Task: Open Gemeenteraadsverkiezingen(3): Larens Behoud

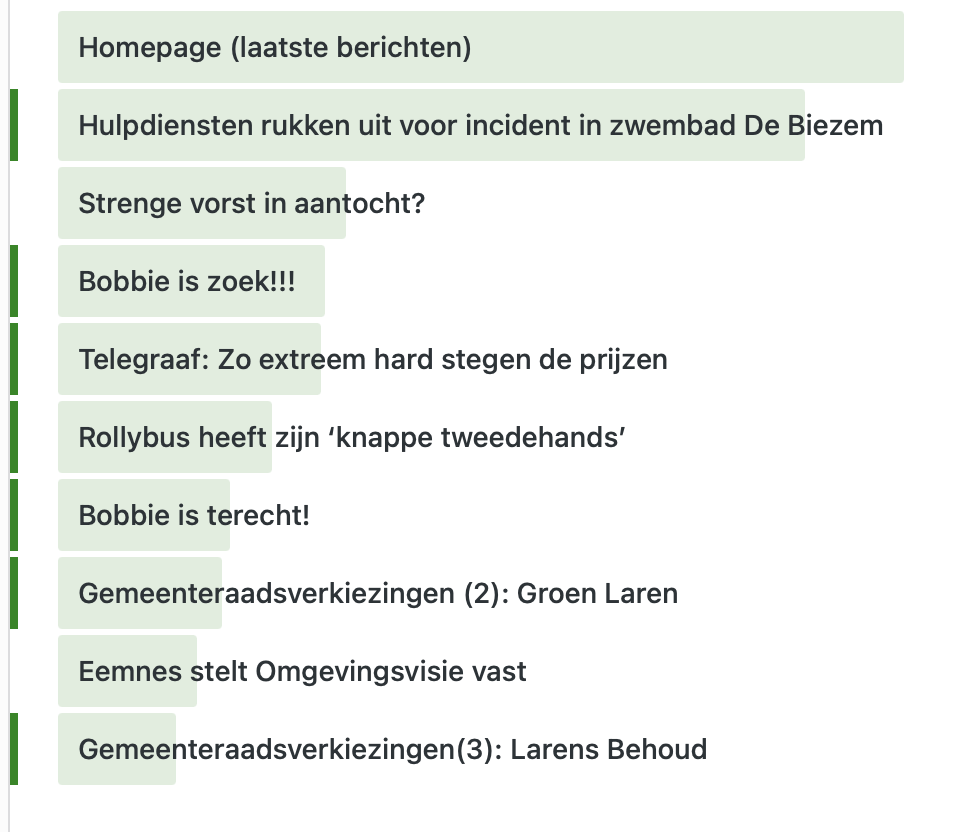Action: [392, 750]
